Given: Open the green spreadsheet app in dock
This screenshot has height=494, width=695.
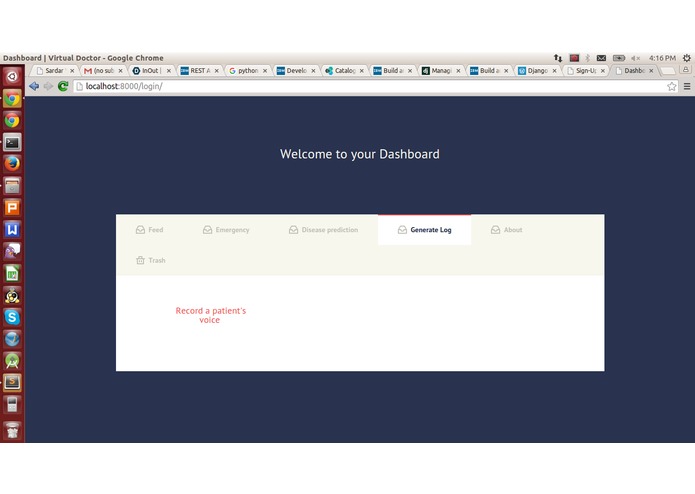Looking at the screenshot, I should (12, 273).
